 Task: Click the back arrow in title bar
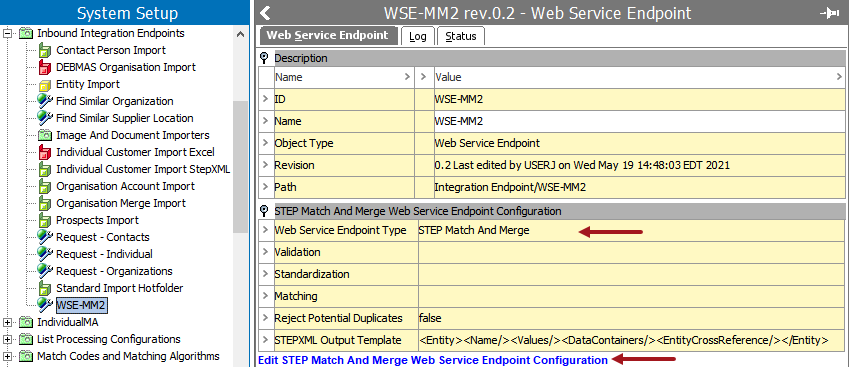coord(265,13)
